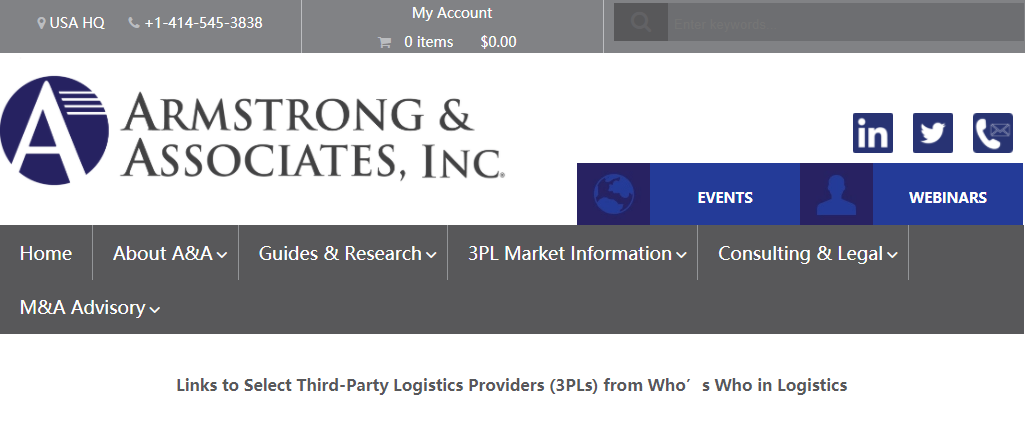Open the M&A Advisory dropdown
The height and width of the screenshot is (429, 1025).
(x=90, y=308)
